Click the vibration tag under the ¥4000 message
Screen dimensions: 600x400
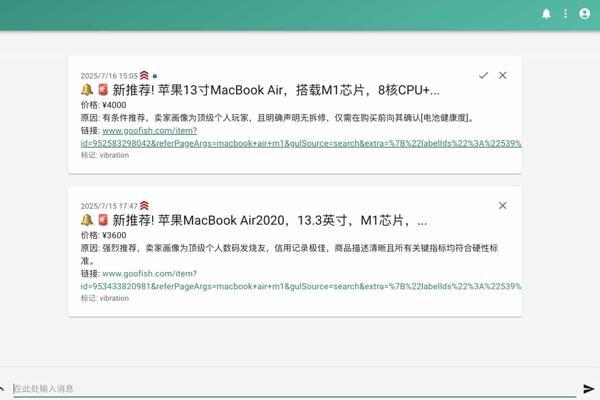(x=105, y=155)
